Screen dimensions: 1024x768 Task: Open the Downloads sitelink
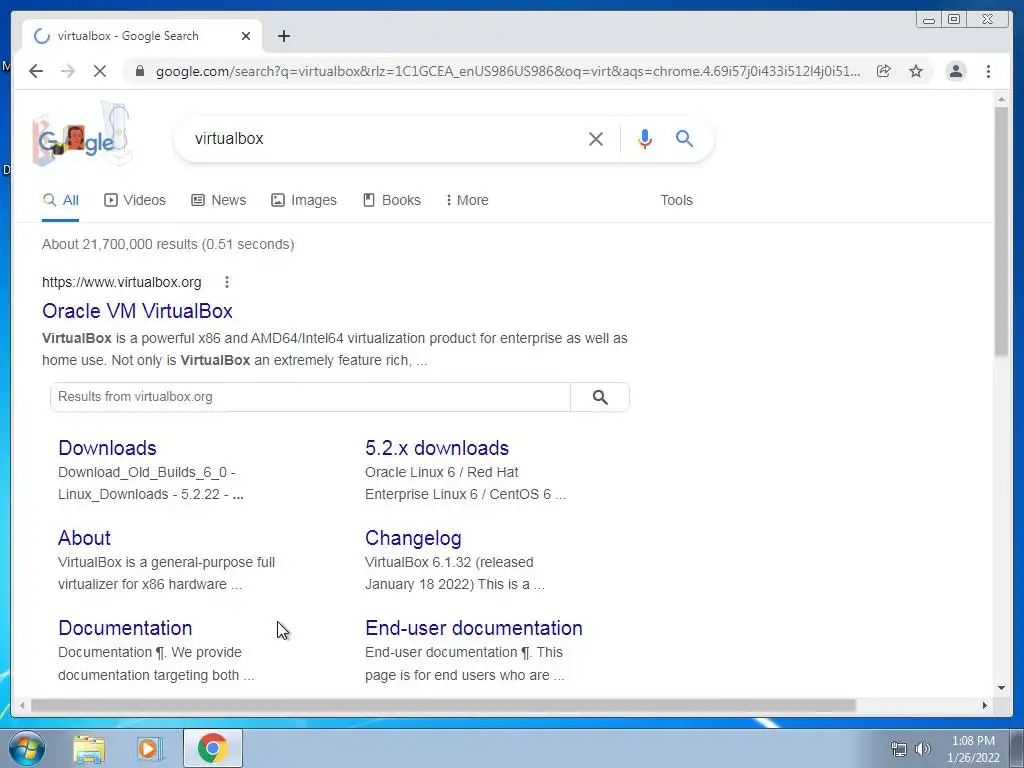tap(107, 448)
